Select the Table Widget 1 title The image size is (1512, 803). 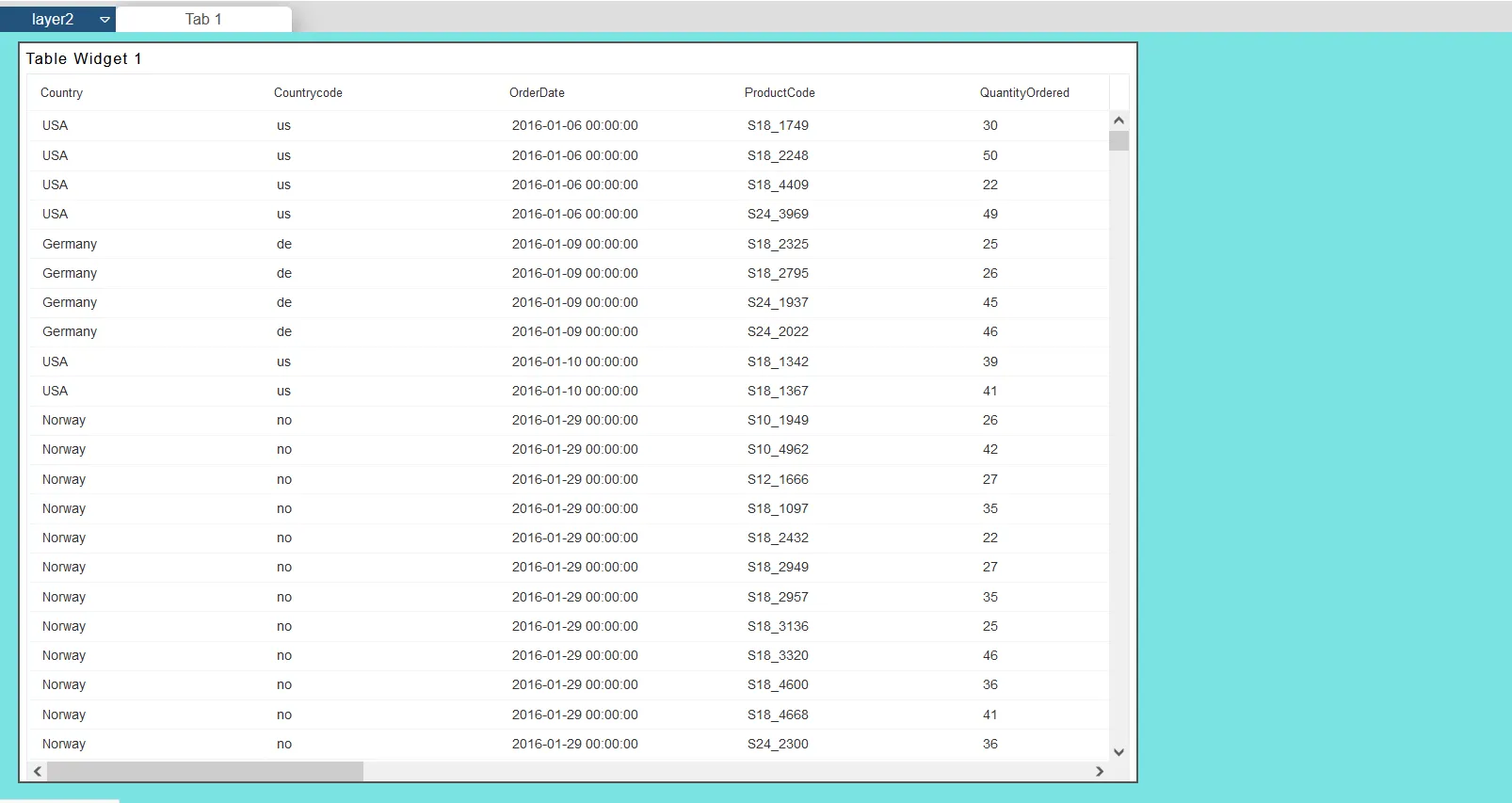84,59
